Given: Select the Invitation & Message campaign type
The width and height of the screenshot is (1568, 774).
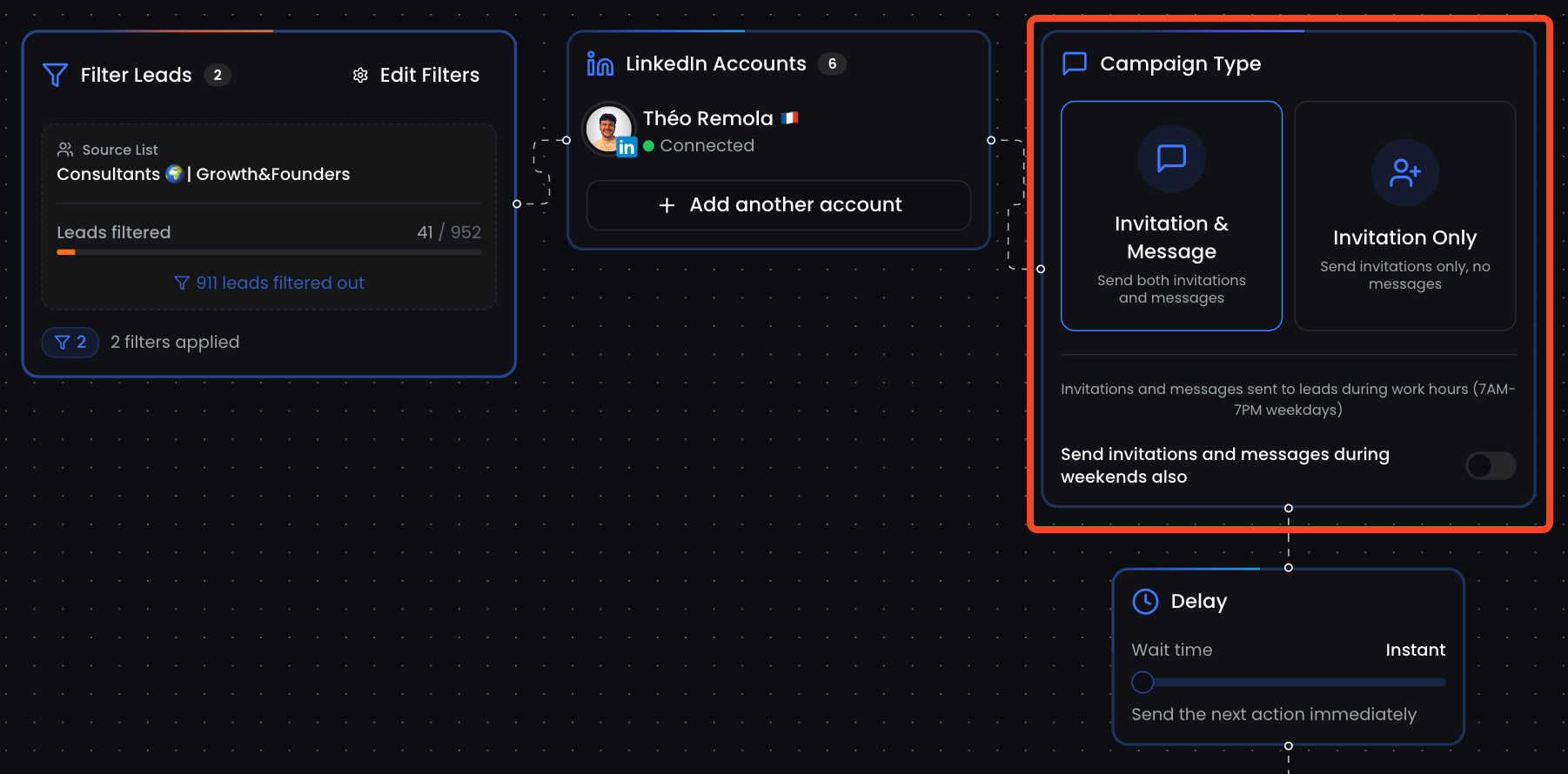Looking at the screenshot, I should [x=1171, y=216].
